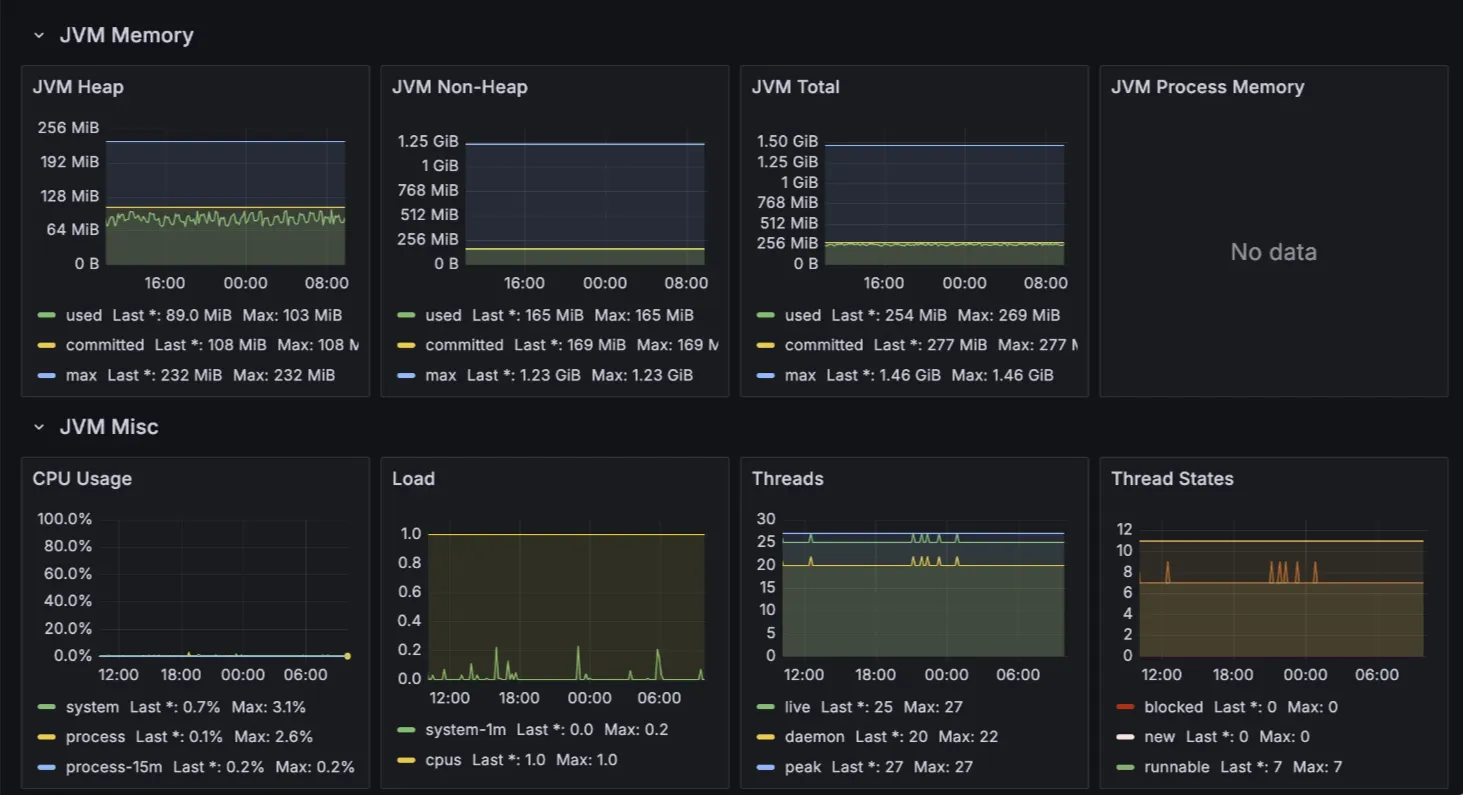
Task: Click 'Max: 269 MiB' in JVM Total legend
Action: click(1008, 315)
